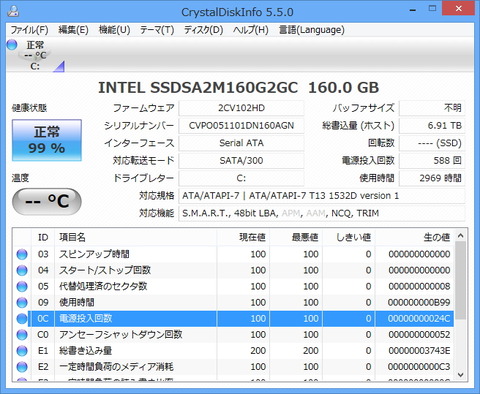Click the scrollbar up arrow in attribute list

point(461,236)
